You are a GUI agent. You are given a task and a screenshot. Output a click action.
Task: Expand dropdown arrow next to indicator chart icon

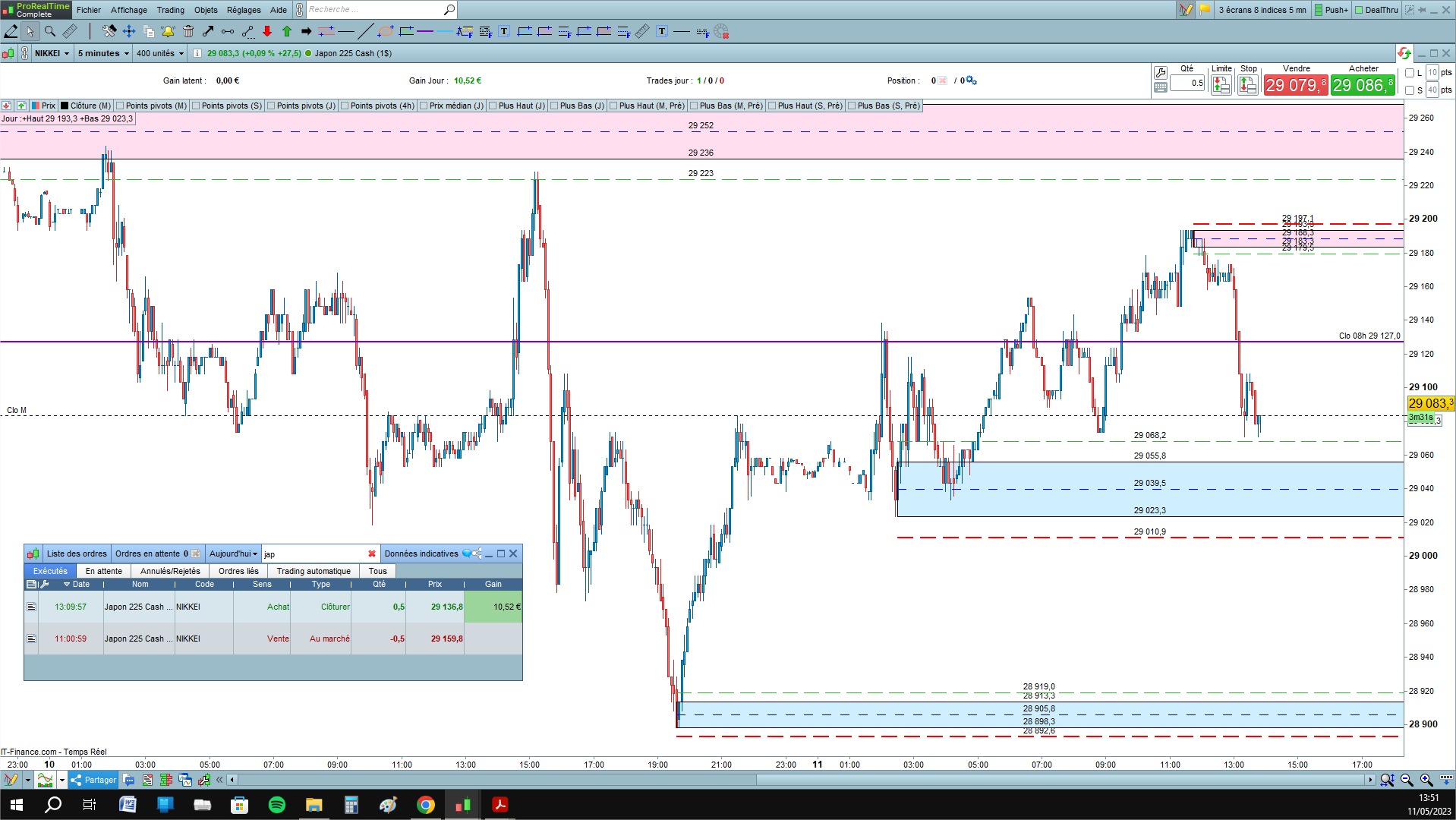click(62, 780)
